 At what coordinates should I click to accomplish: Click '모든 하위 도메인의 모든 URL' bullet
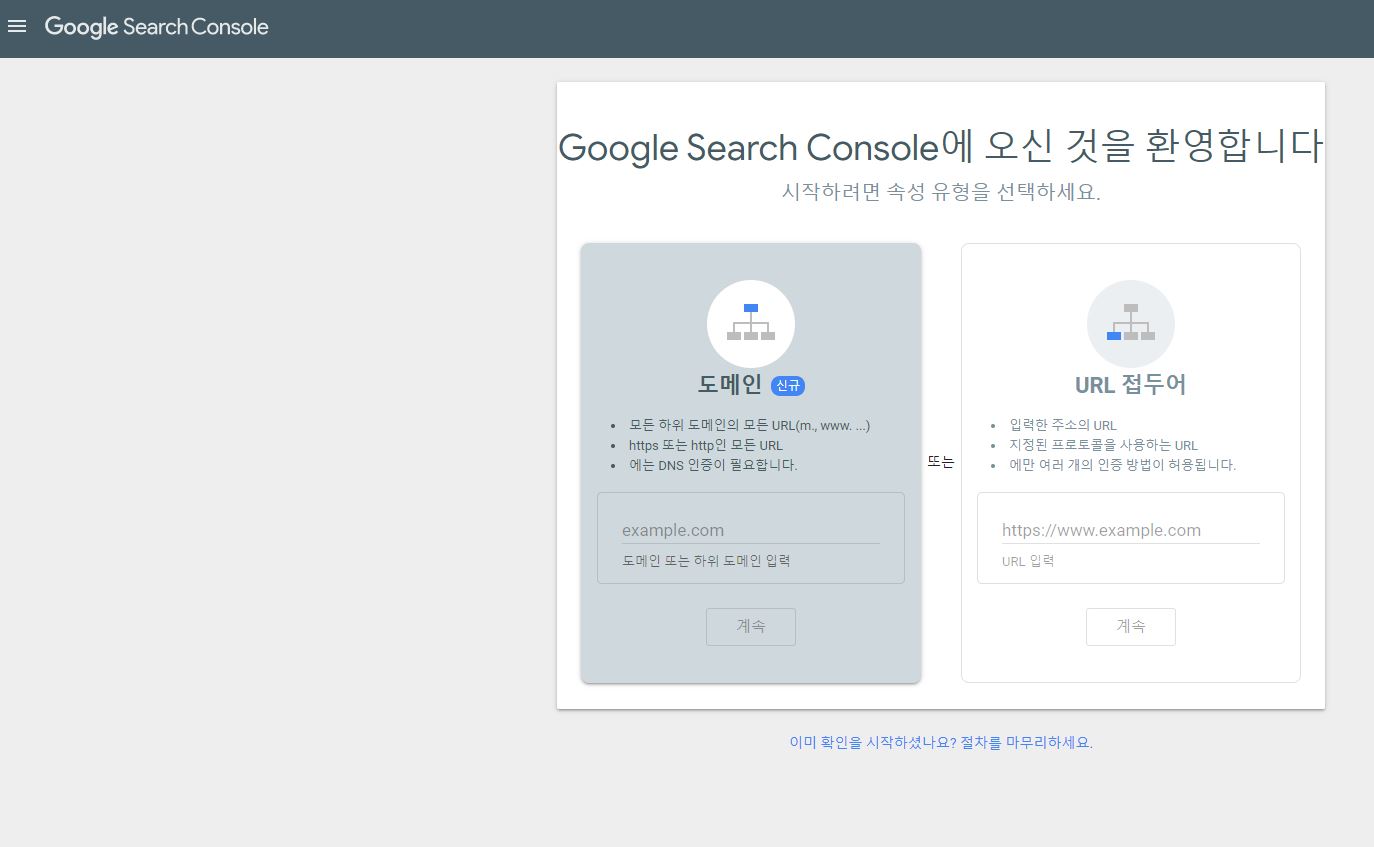pyautogui.click(x=750, y=425)
